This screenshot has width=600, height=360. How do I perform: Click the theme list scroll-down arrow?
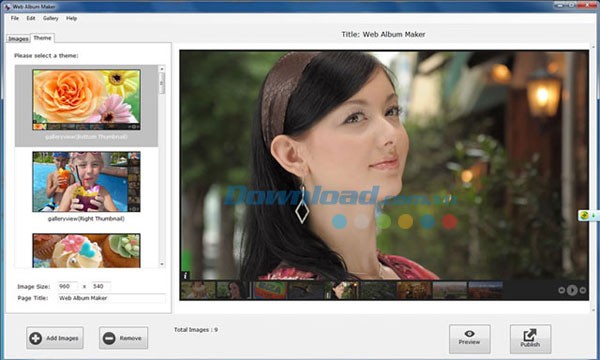tap(162, 264)
